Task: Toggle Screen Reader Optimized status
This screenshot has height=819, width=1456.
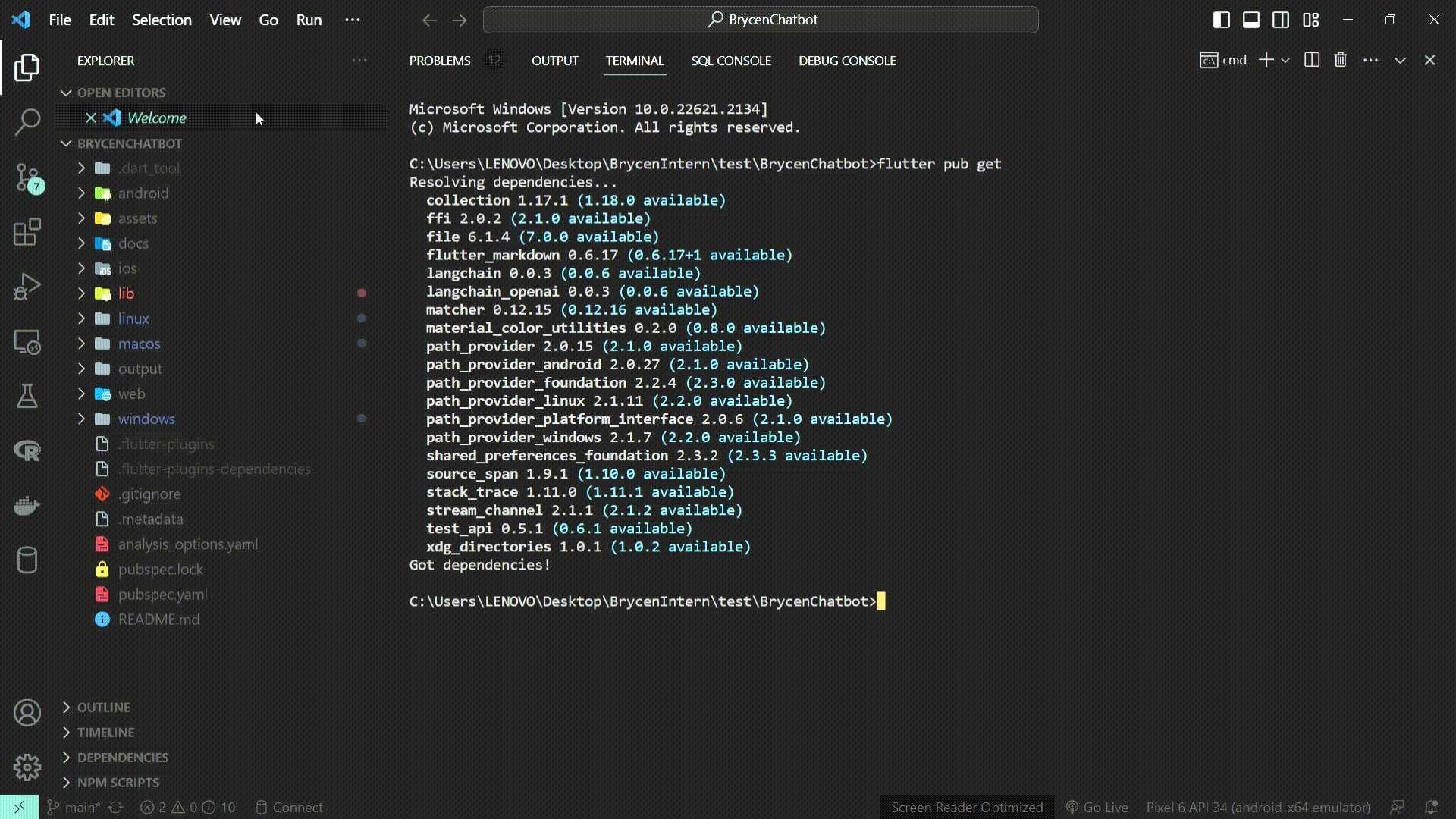Action: pos(966,808)
